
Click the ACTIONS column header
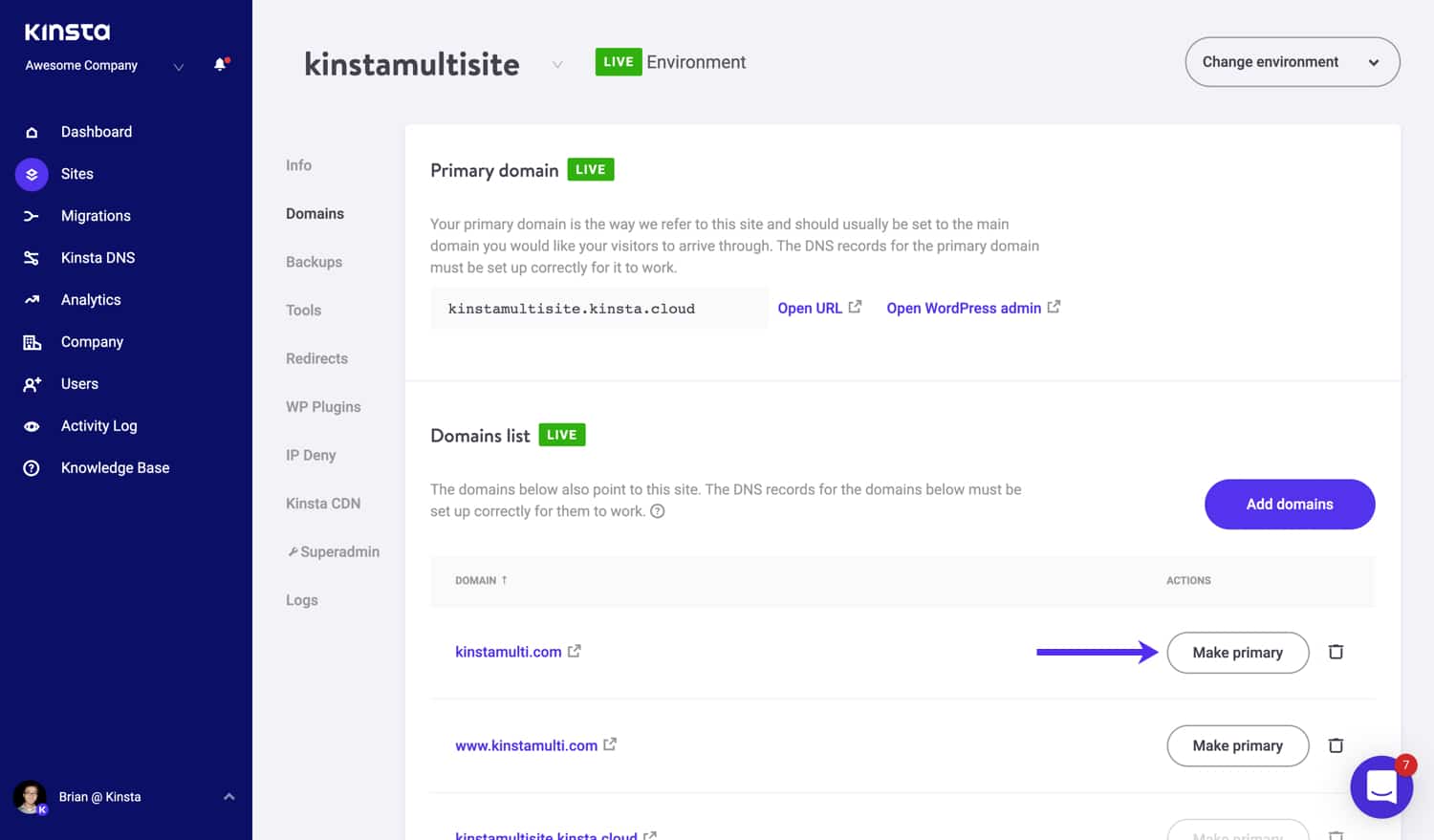point(1188,580)
